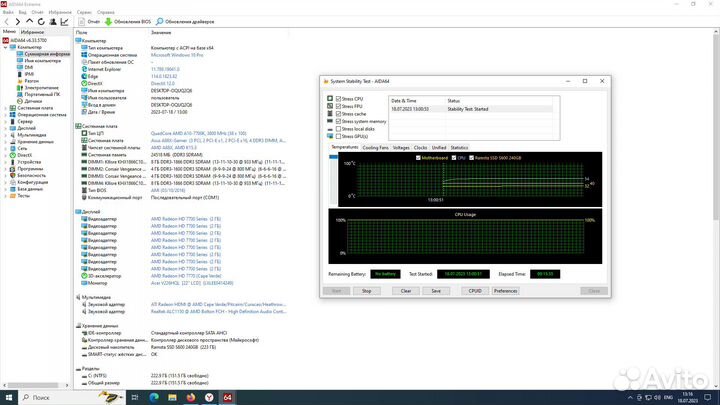Select Портативный ПК tree item
720x405 pixels.
42,94
